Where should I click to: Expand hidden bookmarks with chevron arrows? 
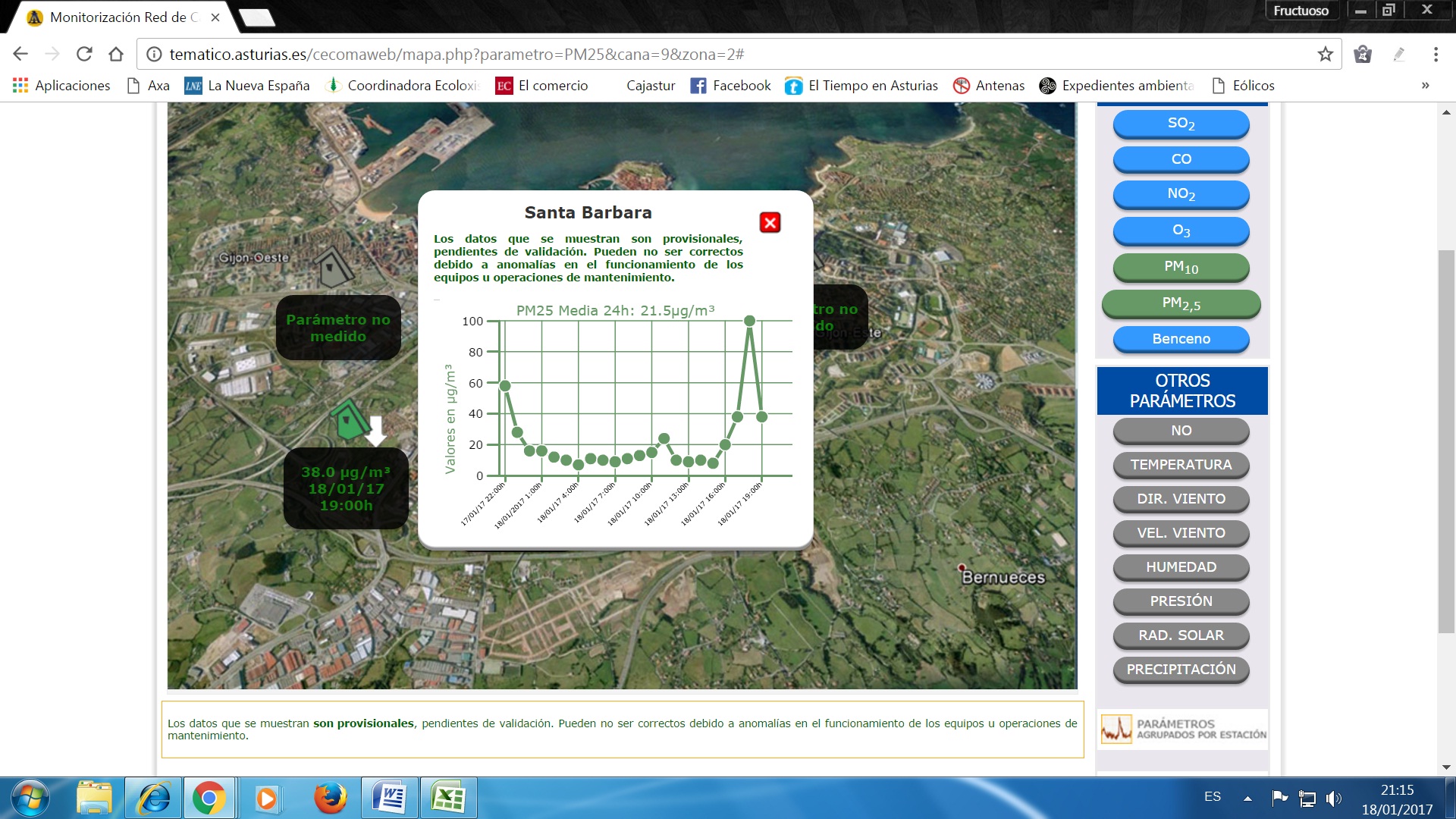pyautogui.click(x=1425, y=86)
